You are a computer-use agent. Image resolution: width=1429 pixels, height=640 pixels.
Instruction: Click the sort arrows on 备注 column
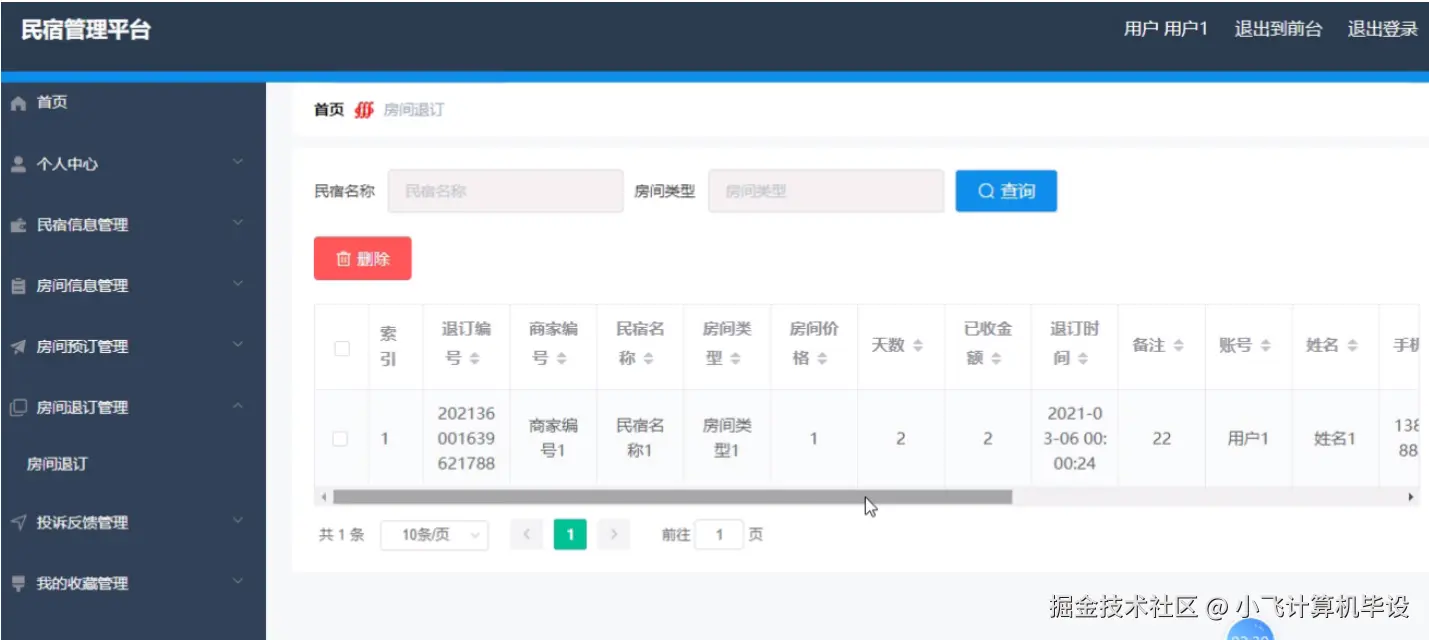pyautogui.click(x=1179, y=345)
